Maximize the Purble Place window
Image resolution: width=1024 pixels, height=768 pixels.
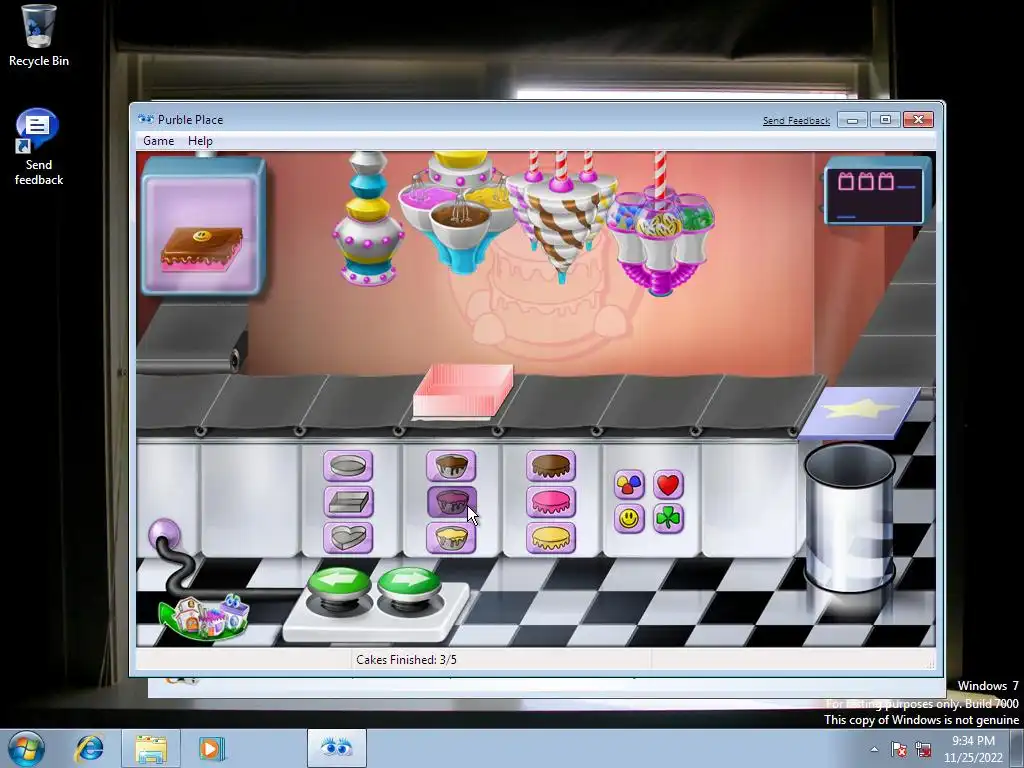pos(886,120)
